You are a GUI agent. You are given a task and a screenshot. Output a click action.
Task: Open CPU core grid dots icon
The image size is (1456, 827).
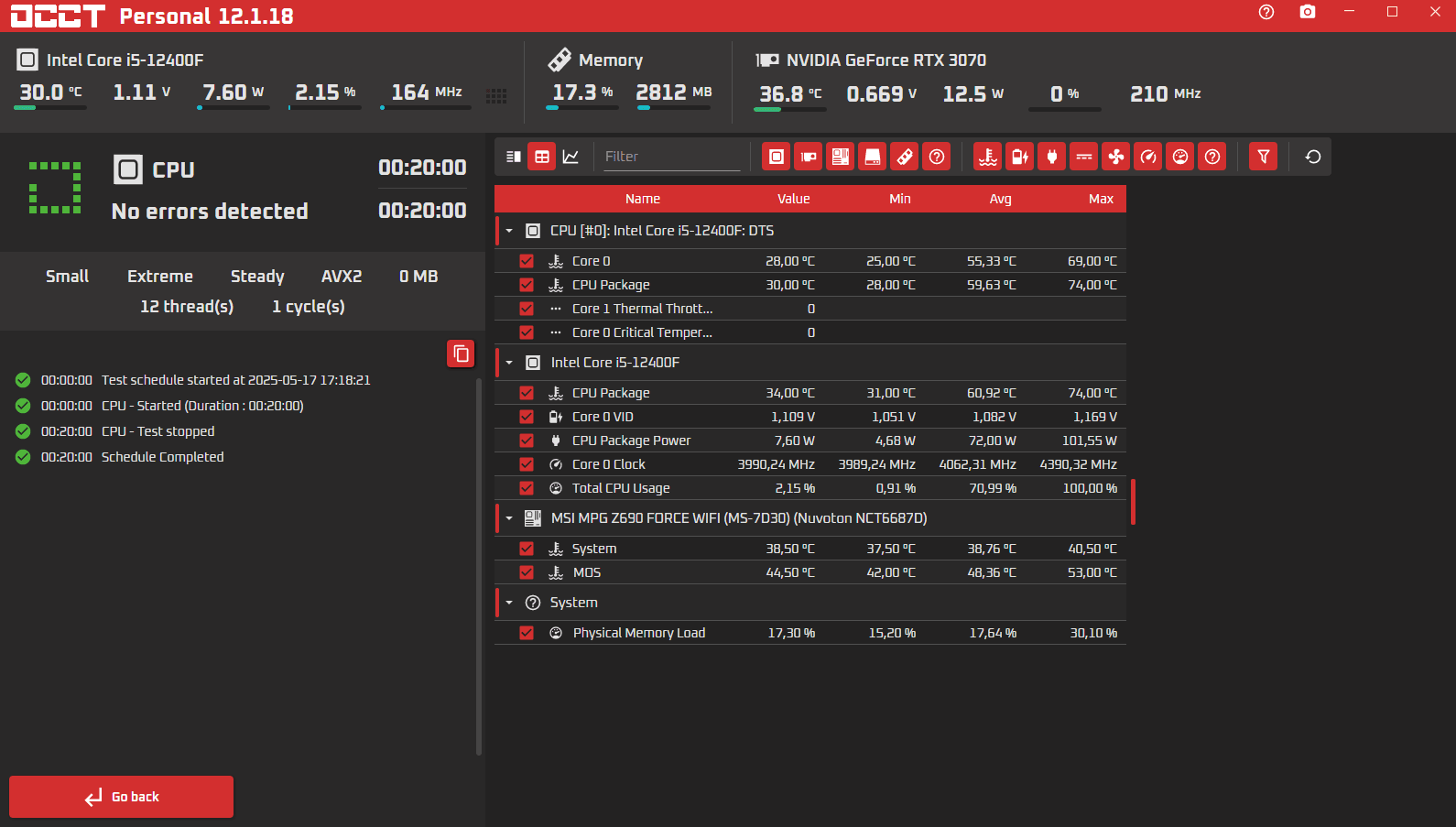point(496,96)
